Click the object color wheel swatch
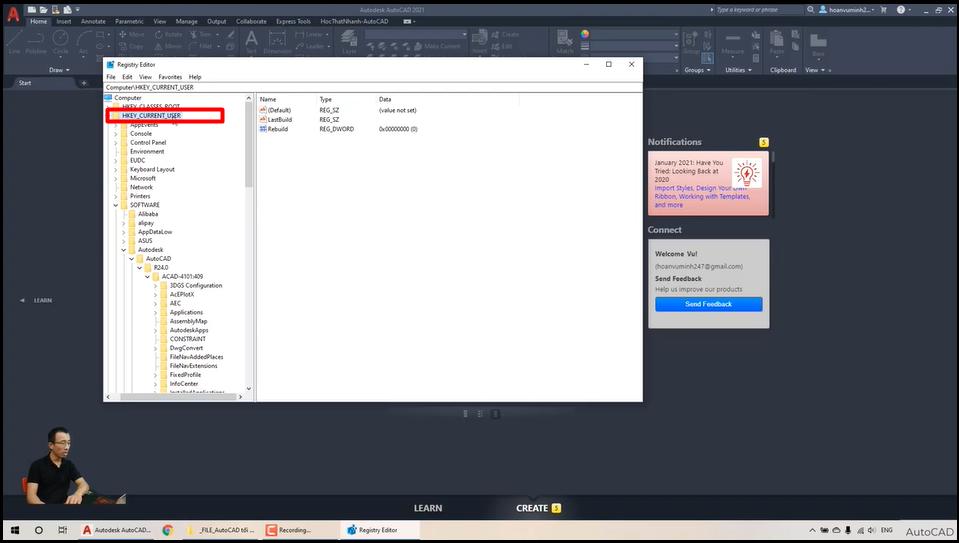Image resolution: width=959 pixels, height=543 pixels. pyautogui.click(x=585, y=34)
